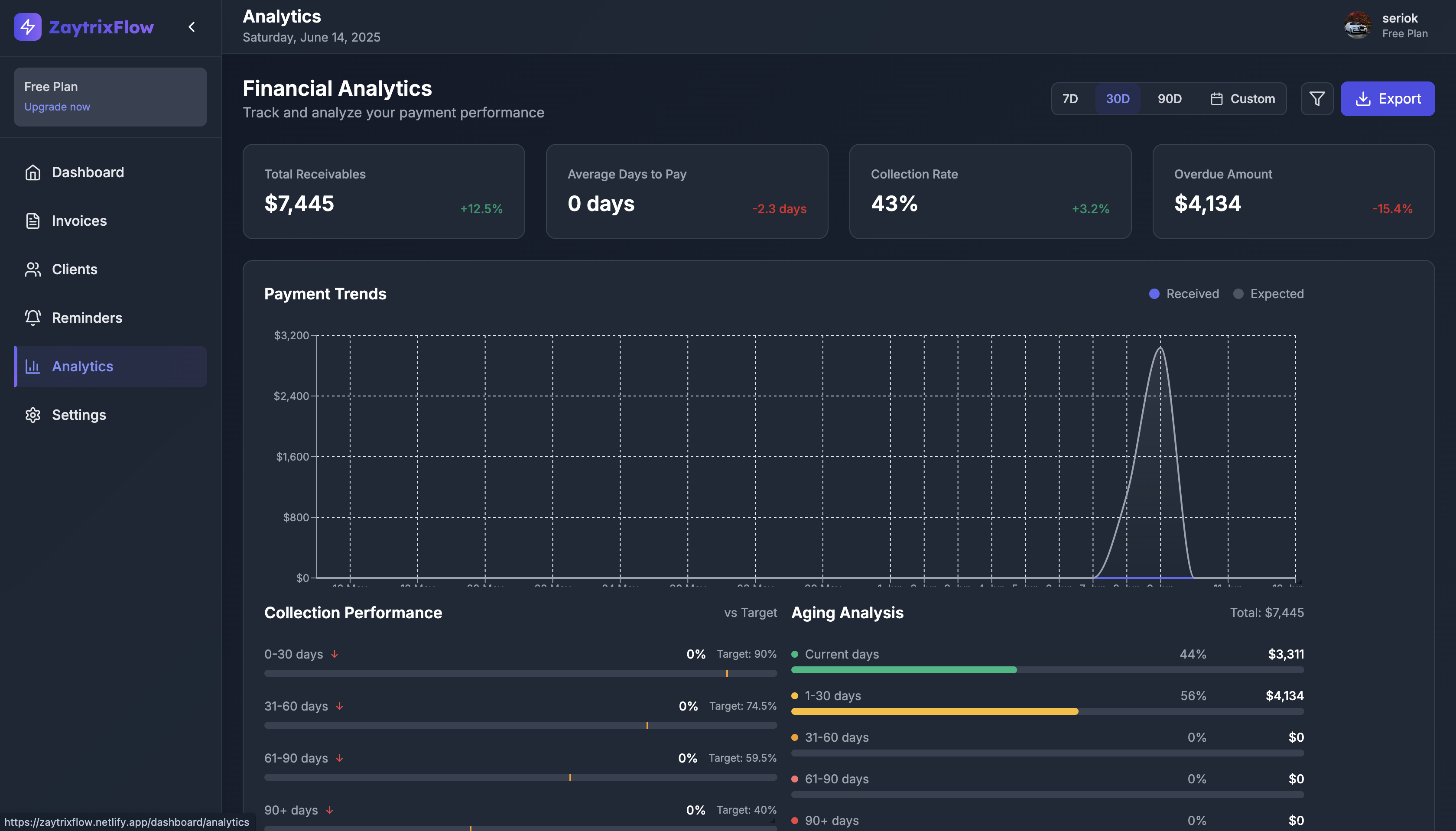Viewport: 1456px width, 831px height.
Task: Open the Dashboard home icon
Action: click(32, 172)
